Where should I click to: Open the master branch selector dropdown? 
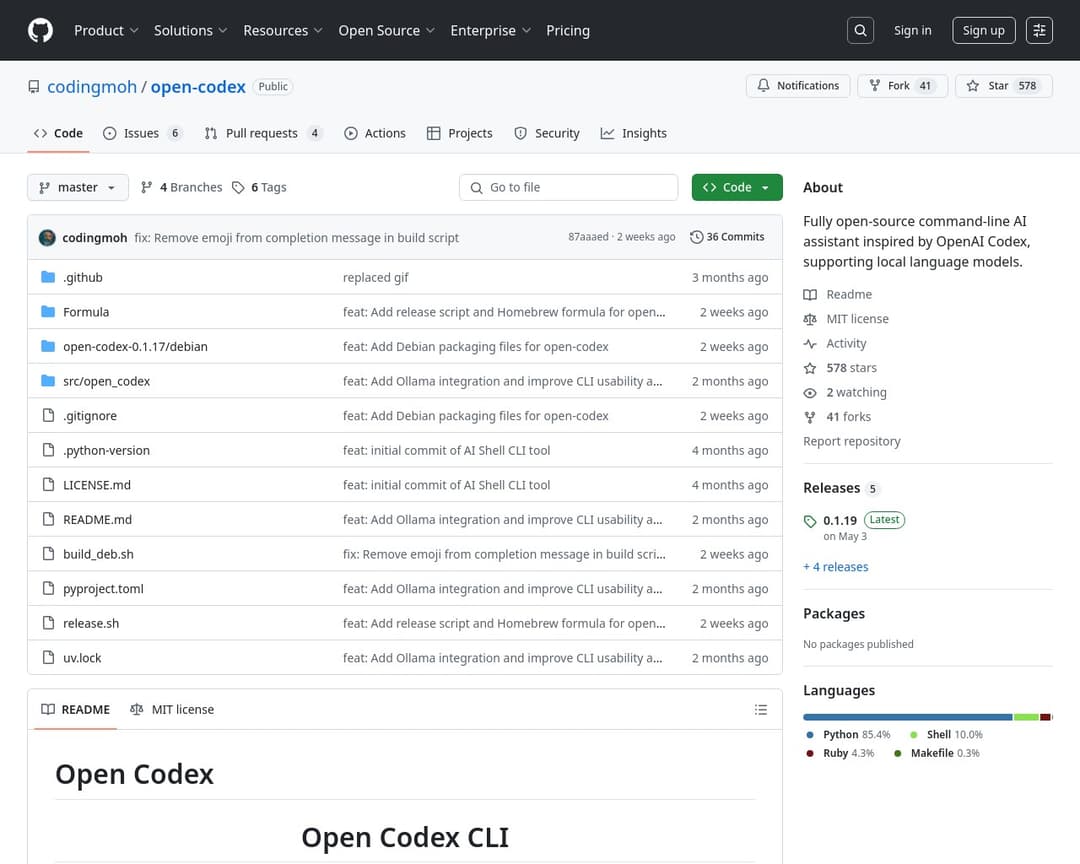[x=78, y=187]
